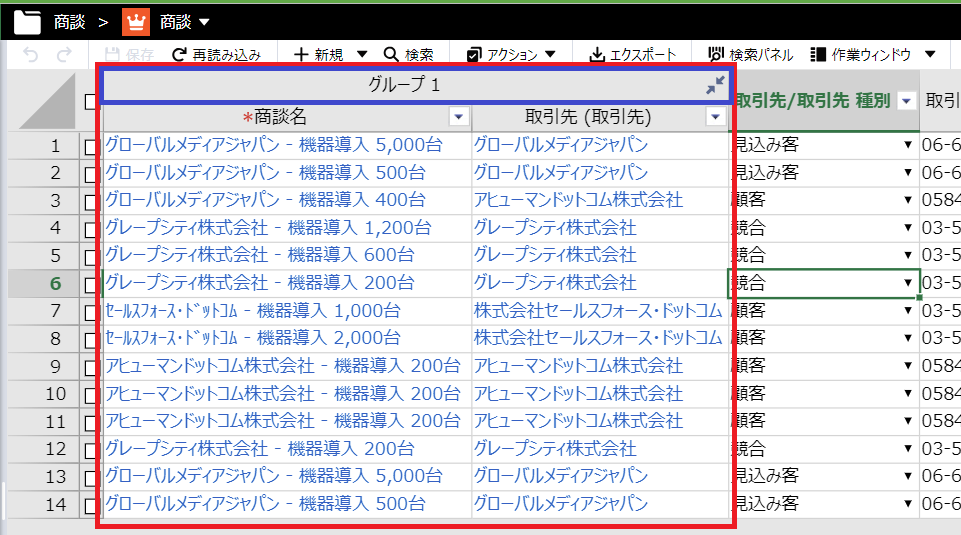Go to the 商談 folder breadcrumb
The width and height of the screenshot is (961, 535).
[69, 22]
